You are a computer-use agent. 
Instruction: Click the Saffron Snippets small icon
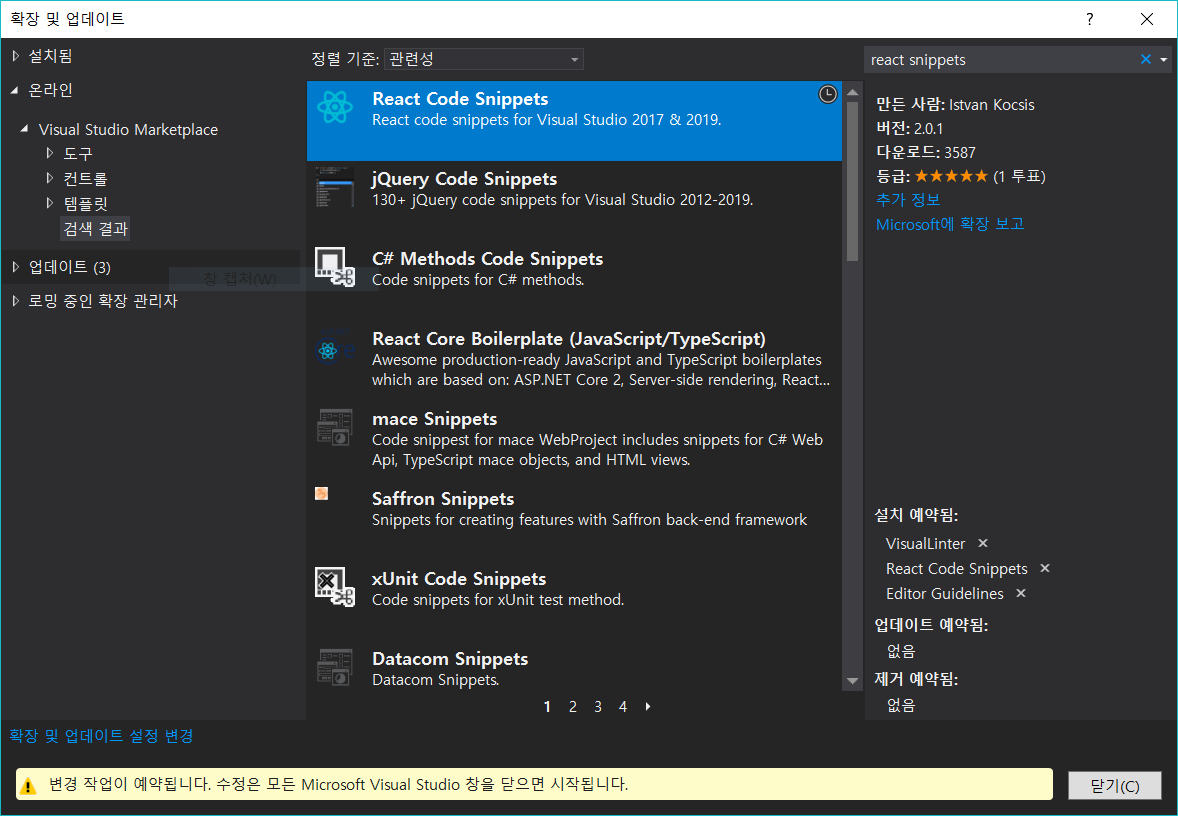pyautogui.click(x=322, y=494)
